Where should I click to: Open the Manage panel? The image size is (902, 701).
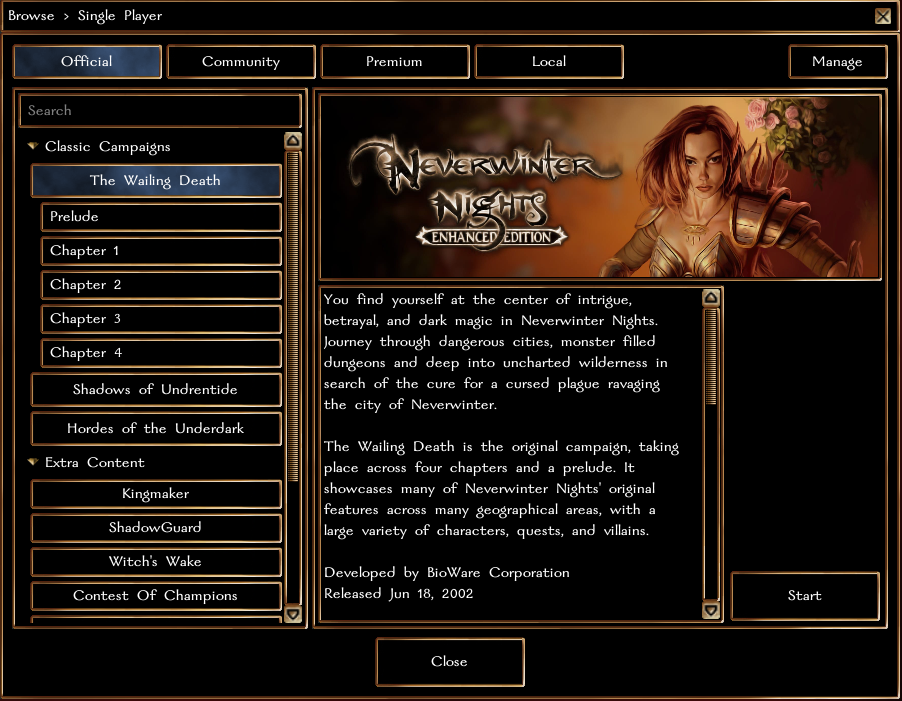[838, 61]
